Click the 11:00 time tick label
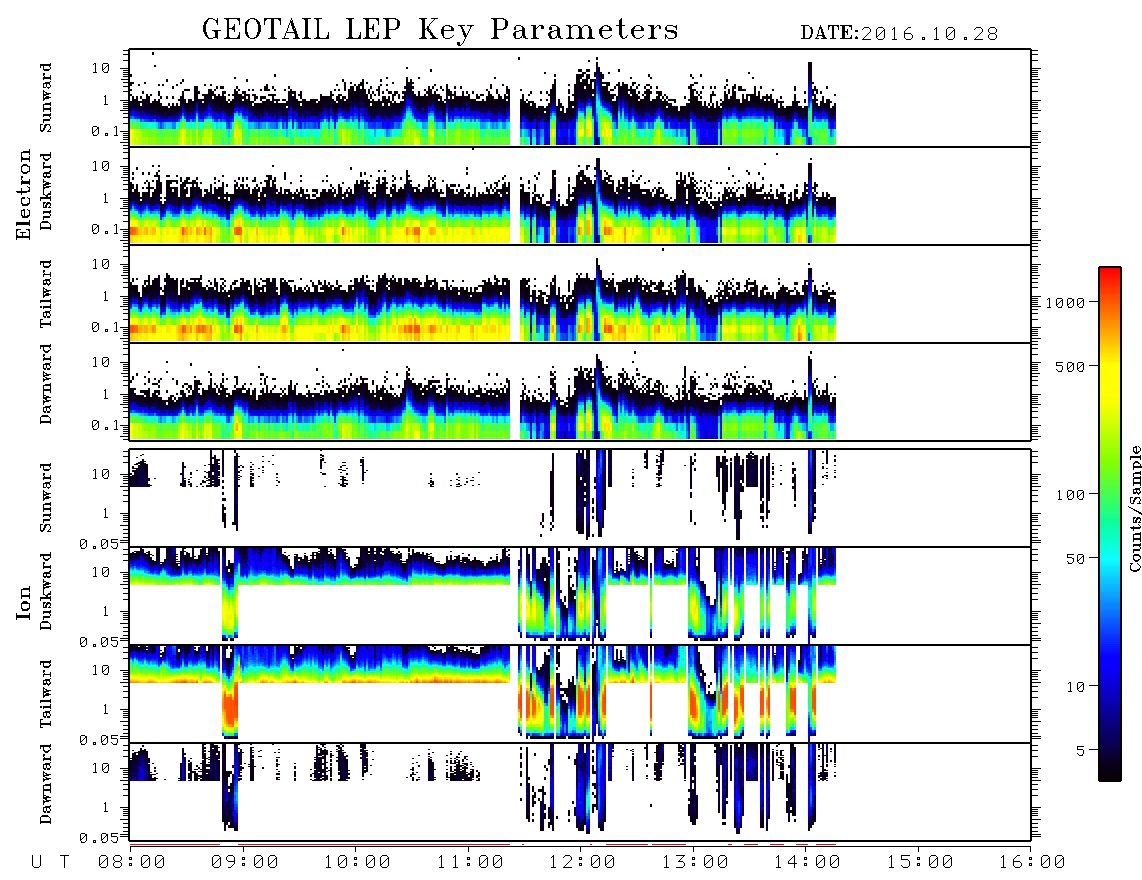Image resolution: width=1142 pixels, height=880 pixels. coord(470,863)
